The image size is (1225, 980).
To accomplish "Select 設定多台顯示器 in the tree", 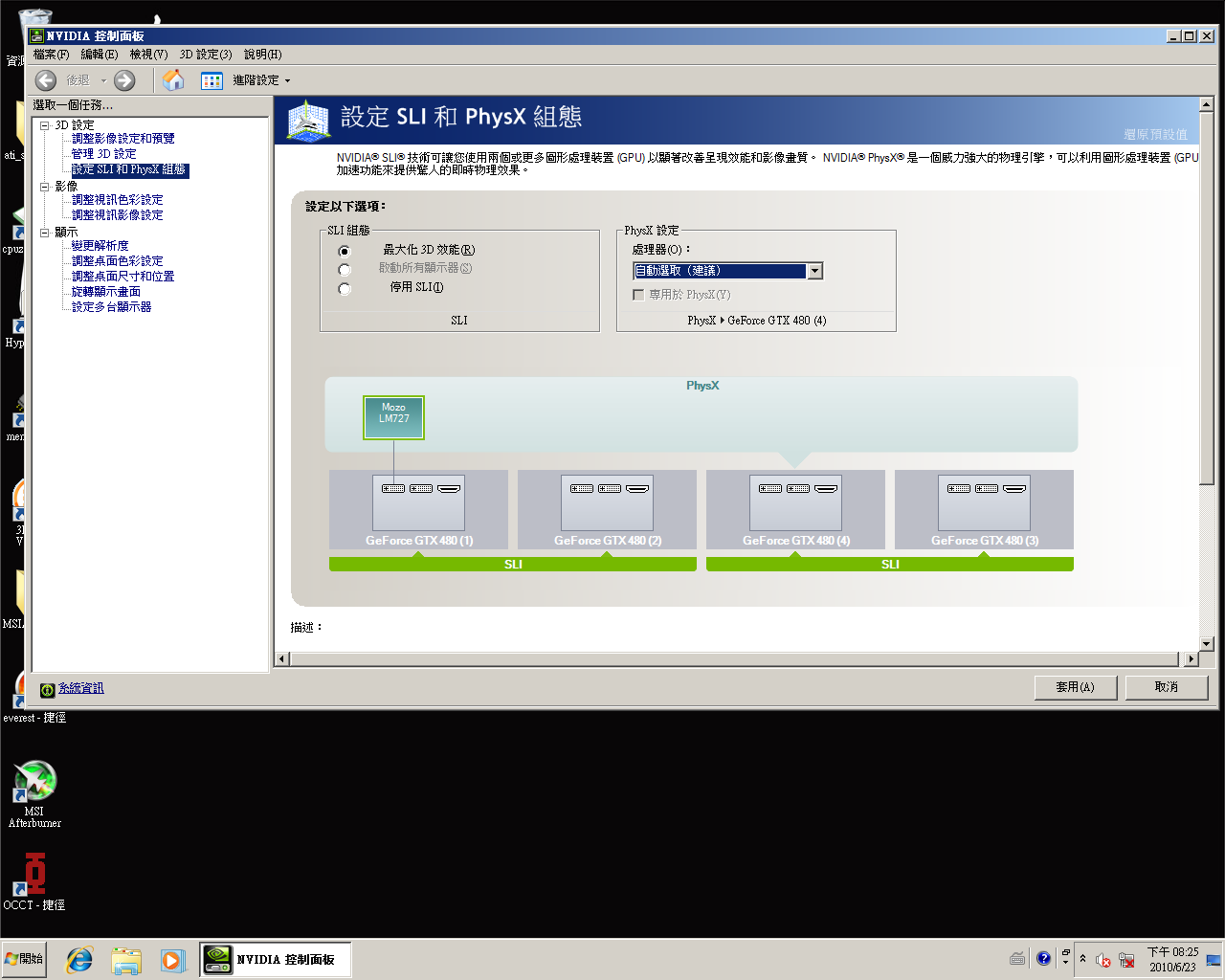I will (x=112, y=307).
